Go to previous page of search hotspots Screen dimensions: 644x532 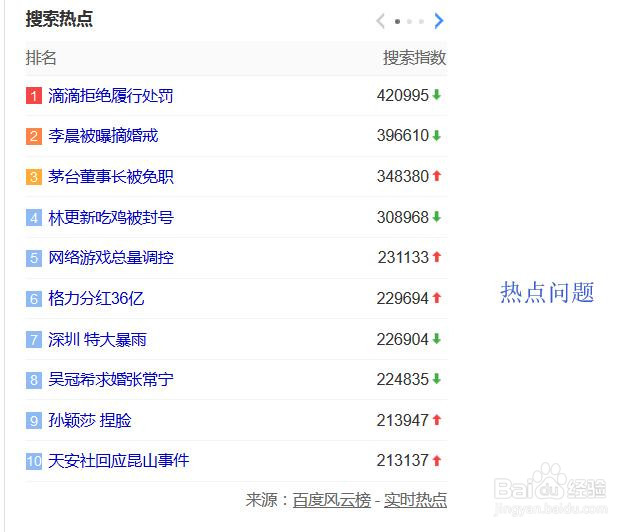pos(380,21)
